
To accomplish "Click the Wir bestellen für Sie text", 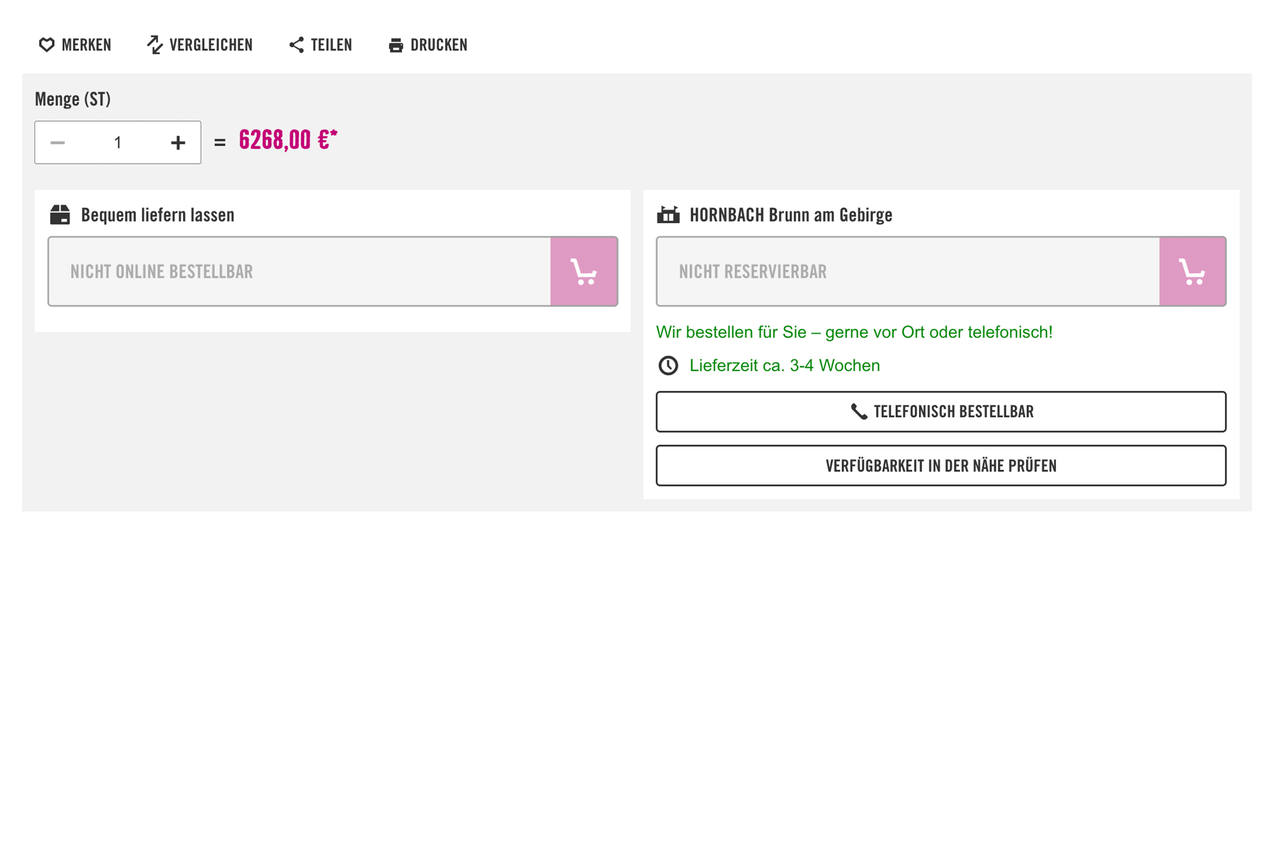I will click(x=854, y=332).
